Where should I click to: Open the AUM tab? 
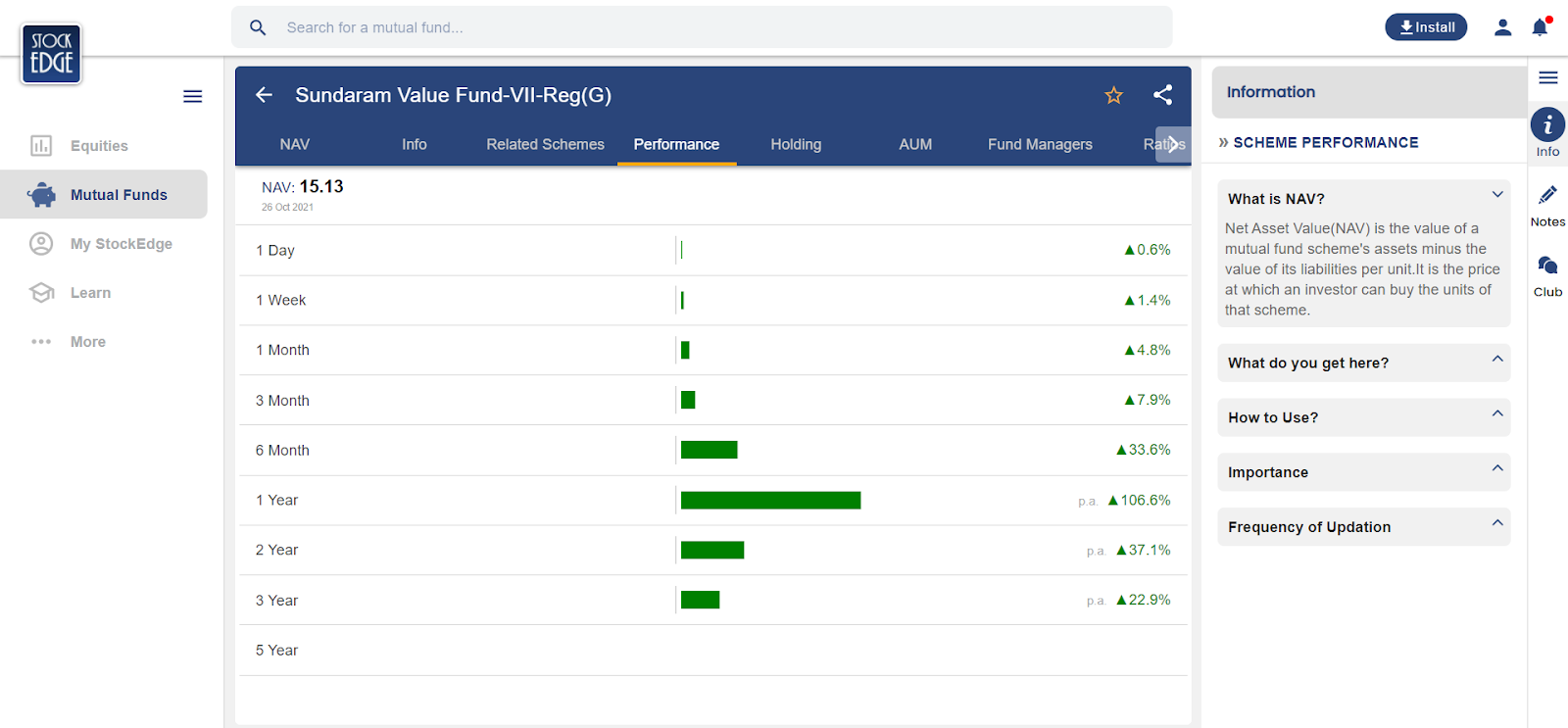tap(915, 144)
